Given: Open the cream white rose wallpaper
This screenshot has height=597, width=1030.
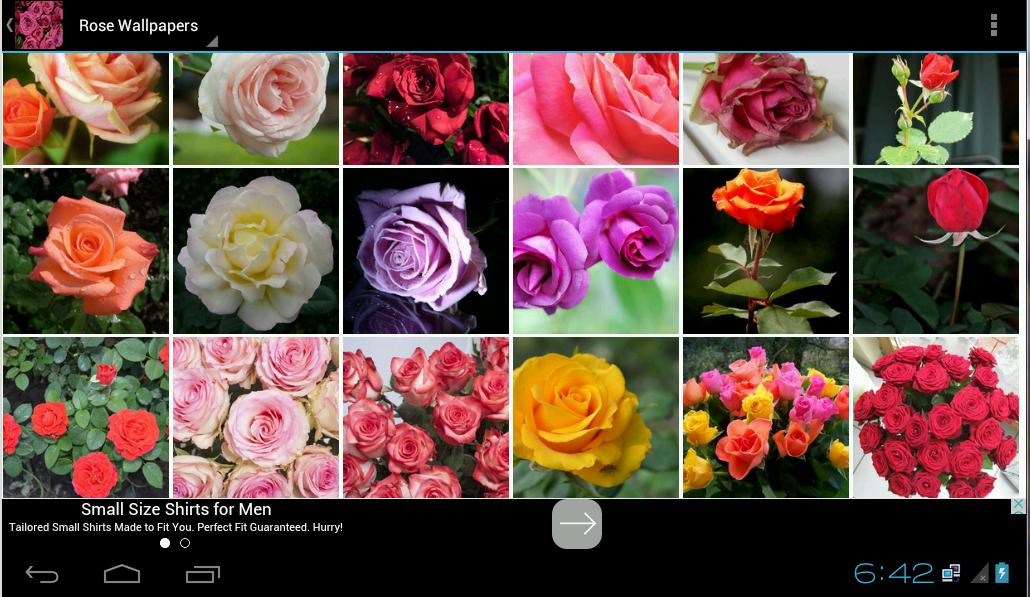Looking at the screenshot, I should [256, 251].
